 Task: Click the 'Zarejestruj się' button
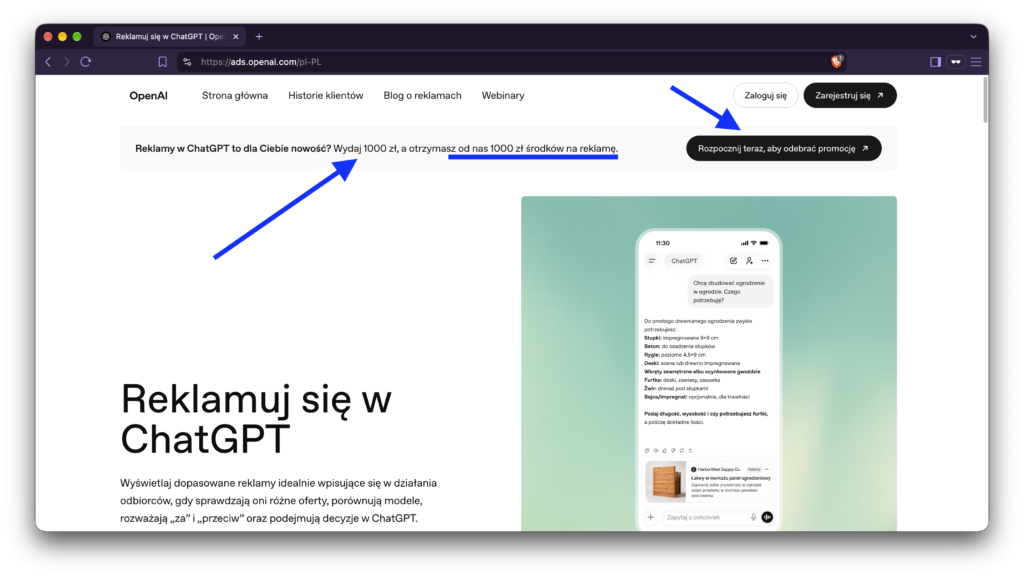coord(850,95)
